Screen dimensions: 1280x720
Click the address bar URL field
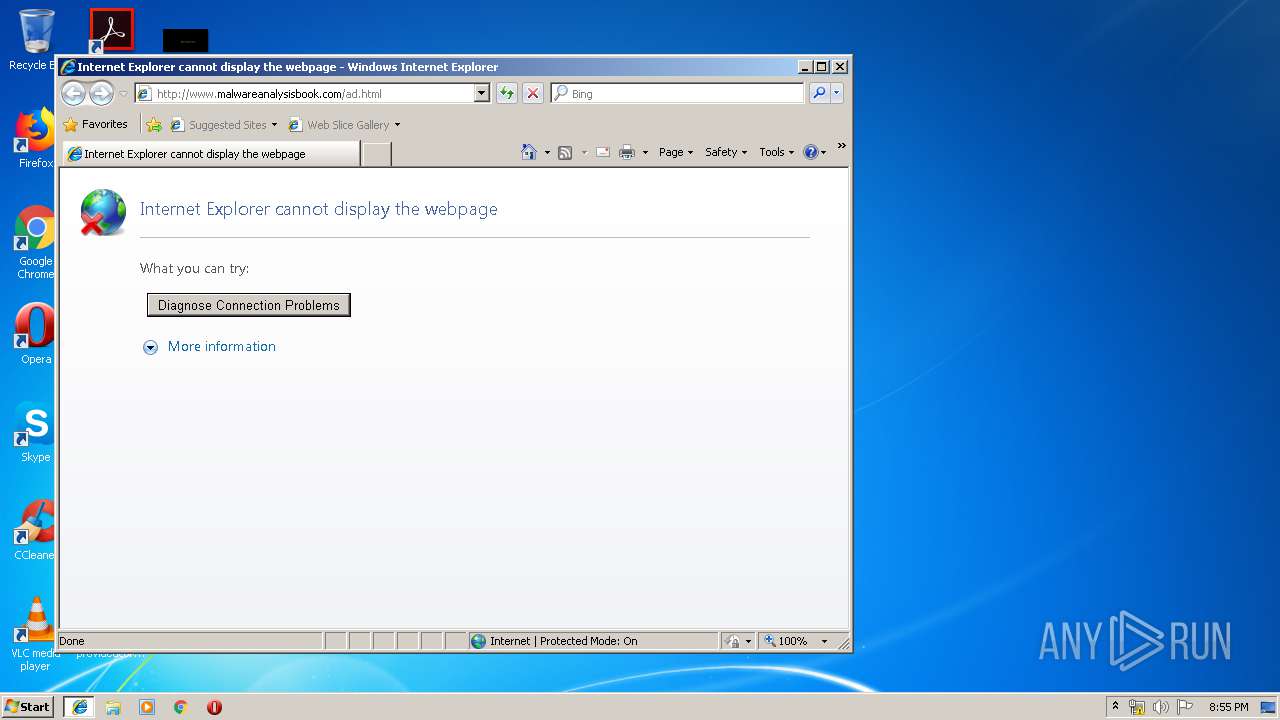[304, 94]
